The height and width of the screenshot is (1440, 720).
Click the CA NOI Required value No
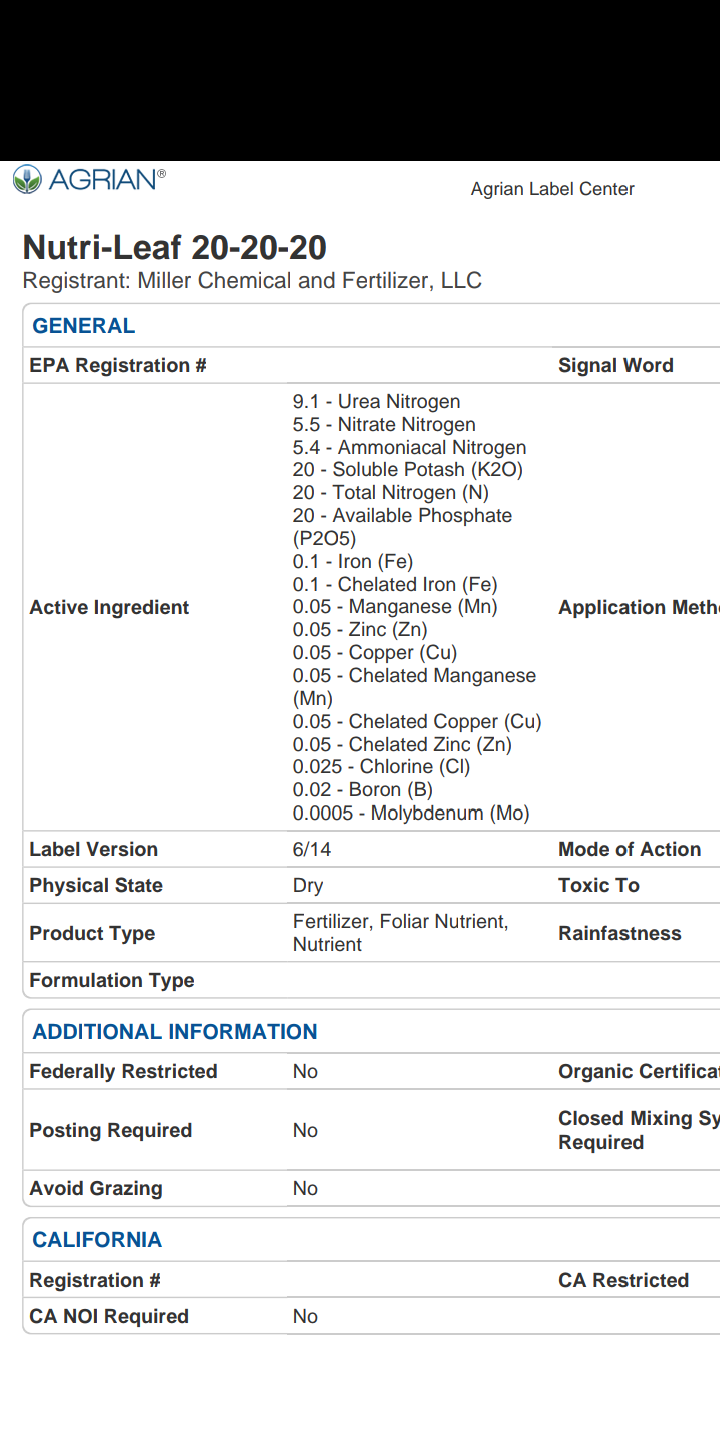pos(305,1317)
